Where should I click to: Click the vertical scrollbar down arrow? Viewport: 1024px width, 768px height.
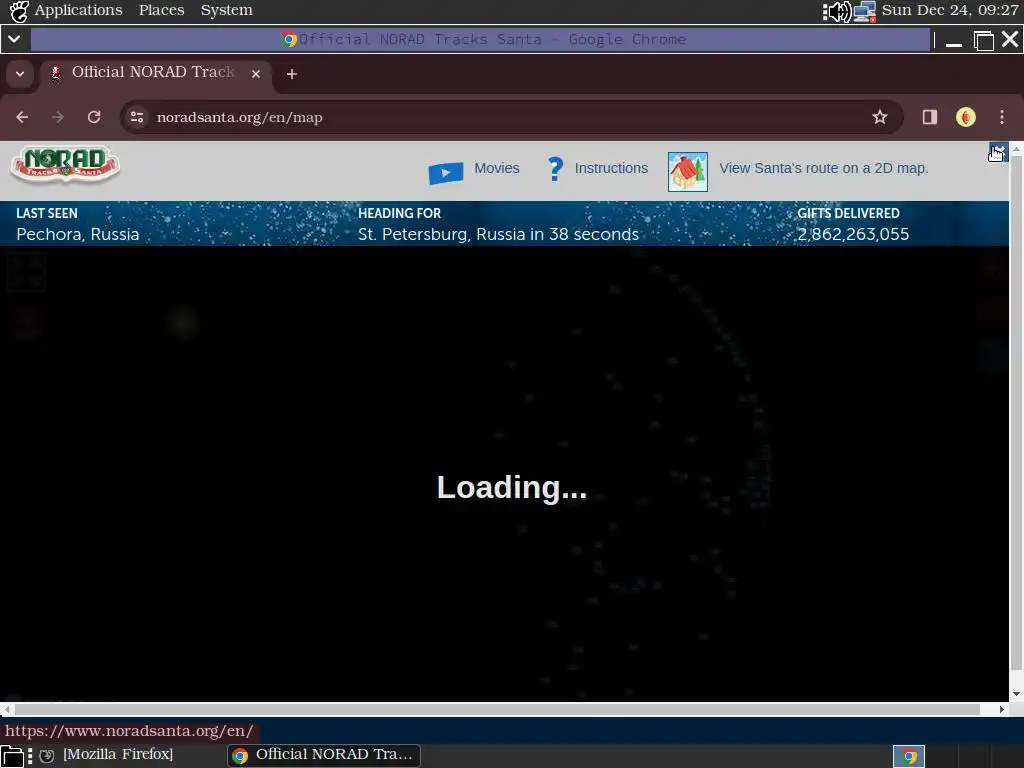[1016, 694]
